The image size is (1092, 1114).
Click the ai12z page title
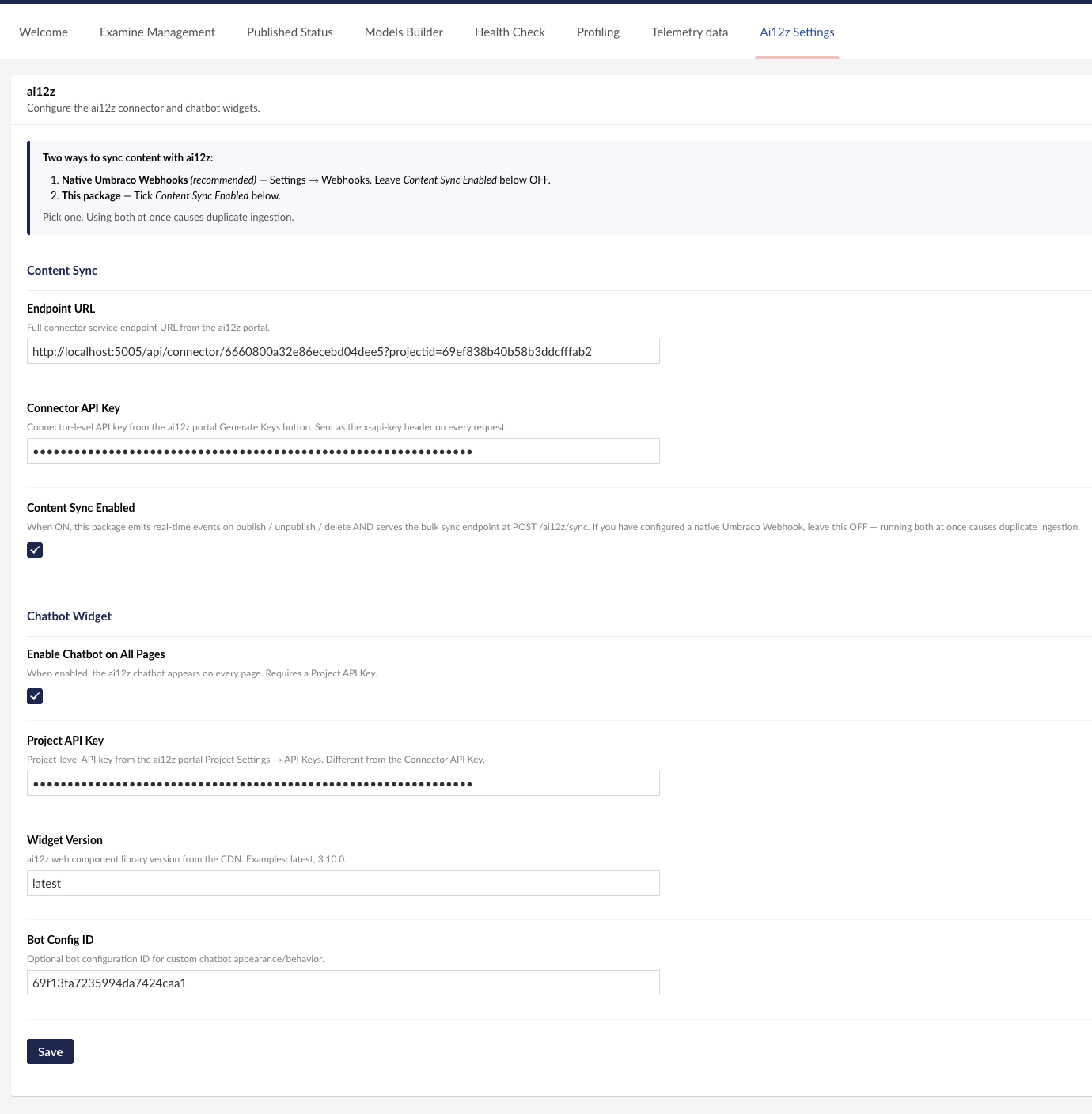[41, 92]
